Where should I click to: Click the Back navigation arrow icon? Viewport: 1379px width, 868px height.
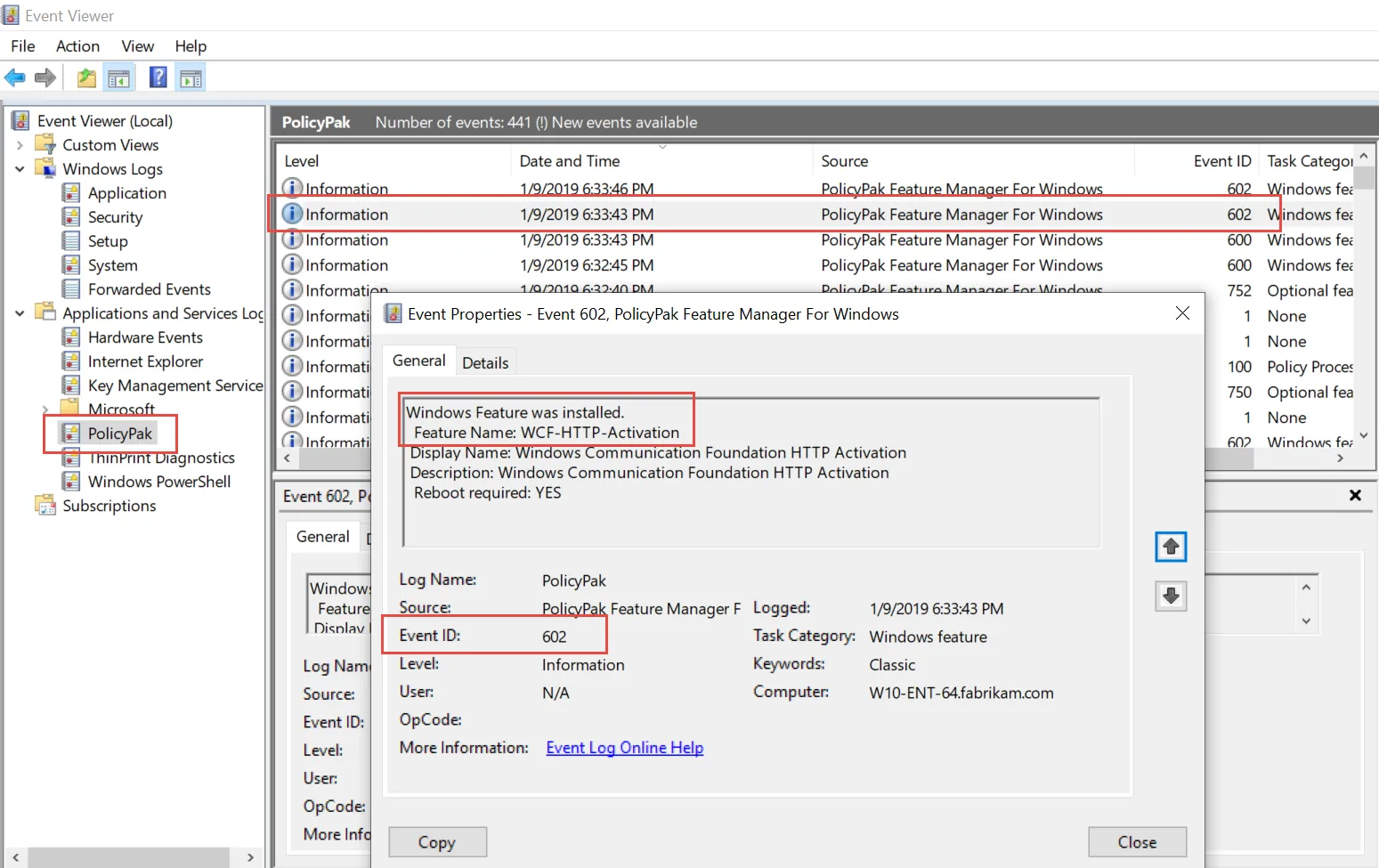(14, 77)
